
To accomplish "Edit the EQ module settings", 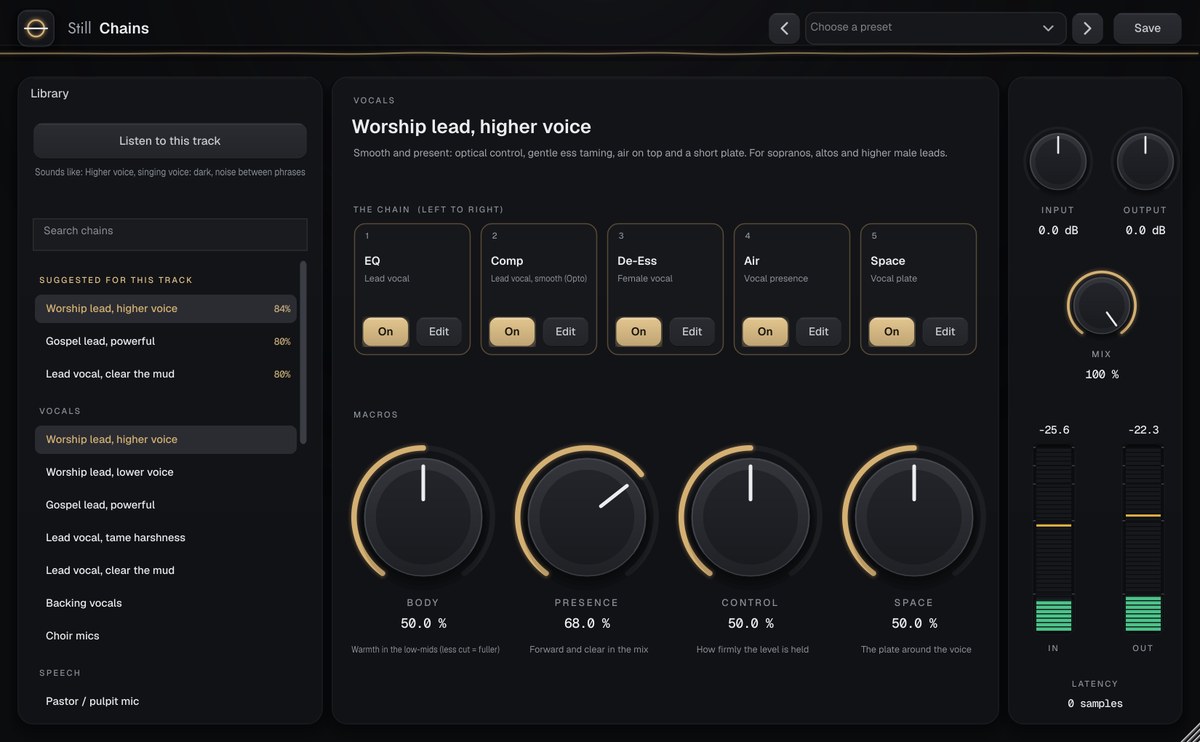I will [x=439, y=332].
